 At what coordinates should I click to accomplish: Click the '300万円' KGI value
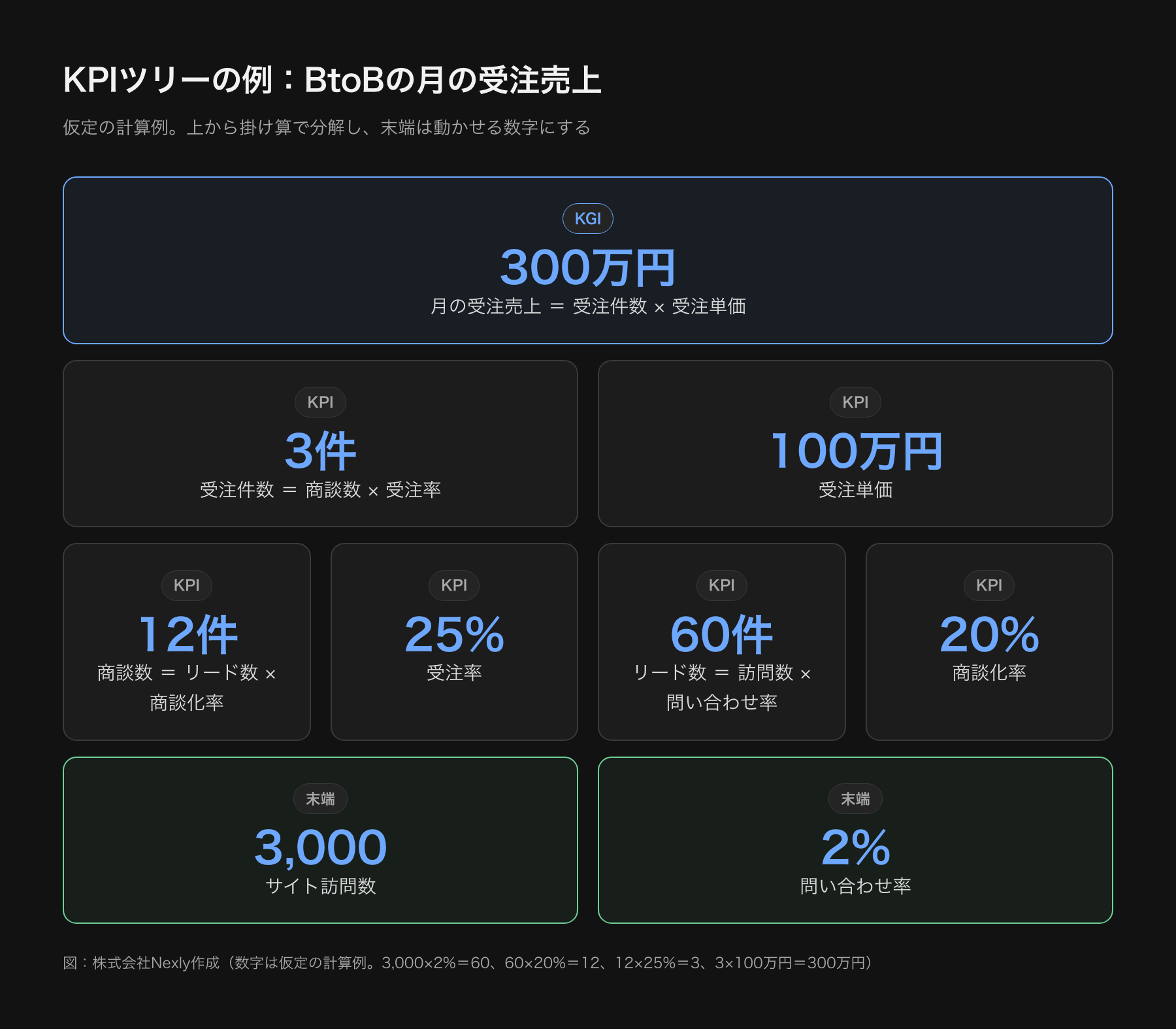tap(588, 267)
